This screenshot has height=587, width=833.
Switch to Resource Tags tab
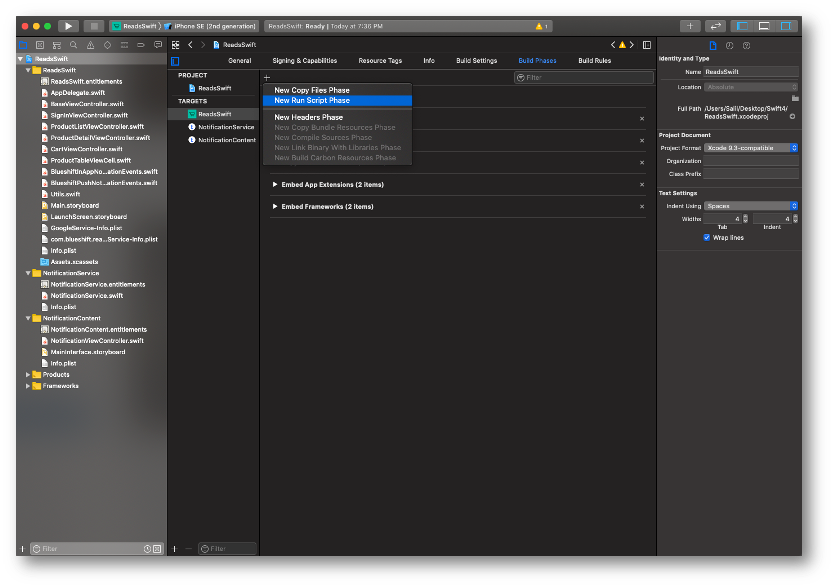(380, 61)
